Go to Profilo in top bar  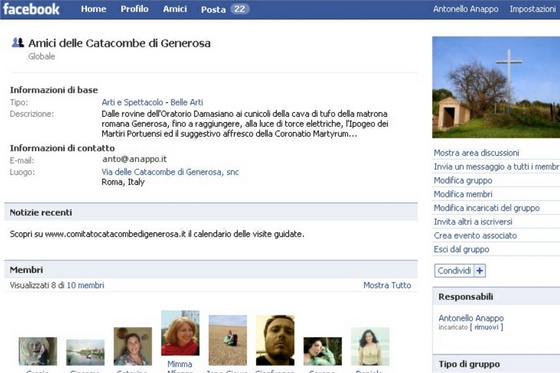click(x=134, y=9)
